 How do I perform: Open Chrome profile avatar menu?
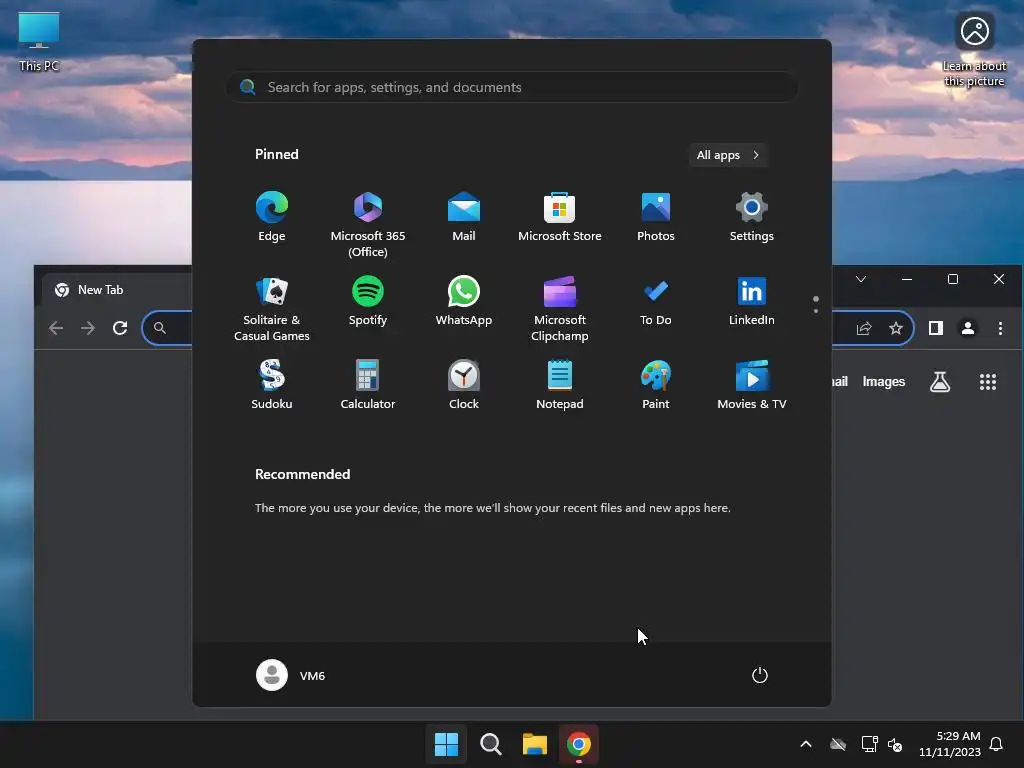click(968, 328)
